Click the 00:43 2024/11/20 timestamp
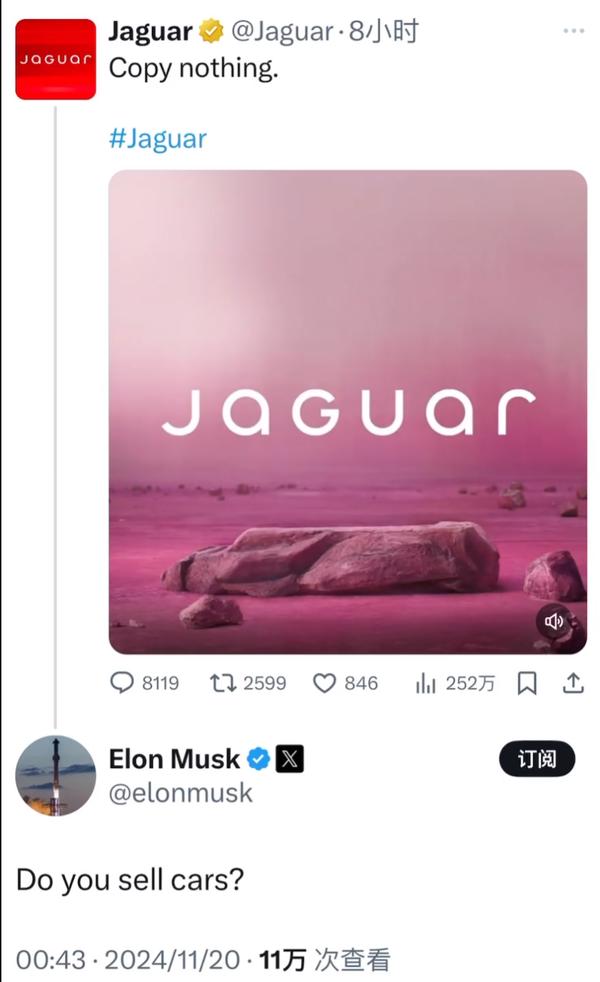 point(128,960)
